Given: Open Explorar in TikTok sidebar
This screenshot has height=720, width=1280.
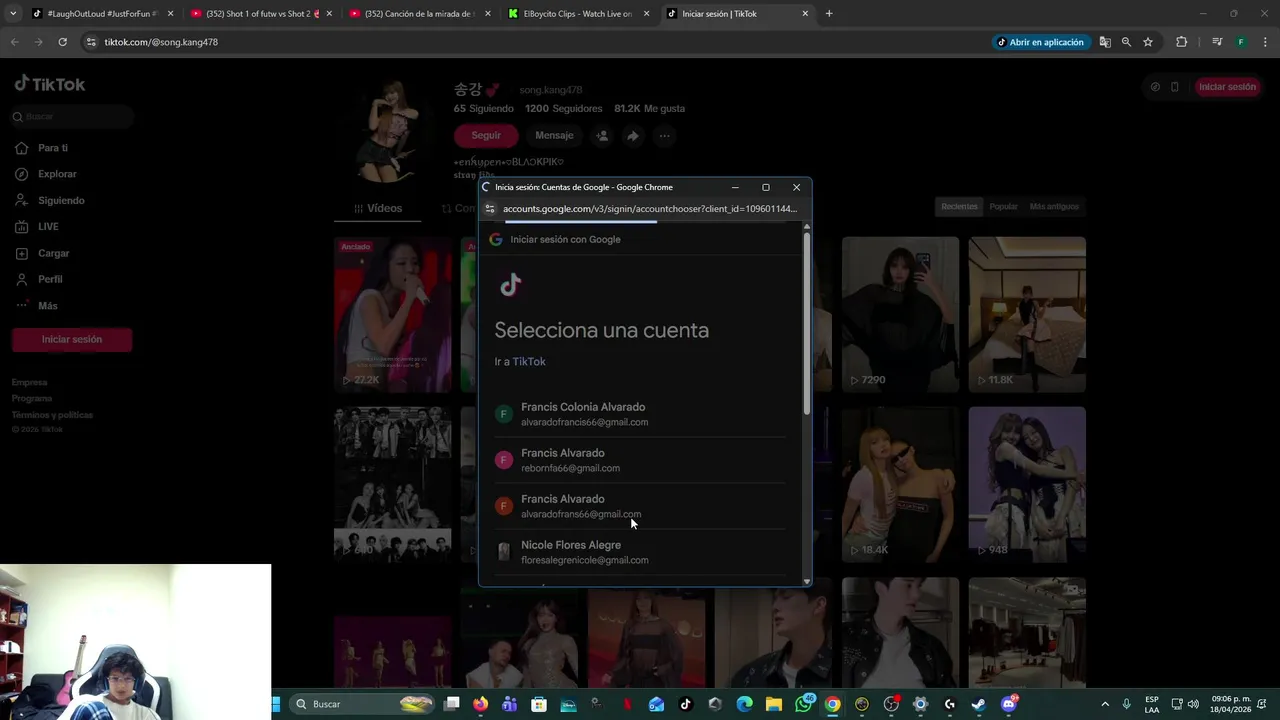Looking at the screenshot, I should coord(57,174).
